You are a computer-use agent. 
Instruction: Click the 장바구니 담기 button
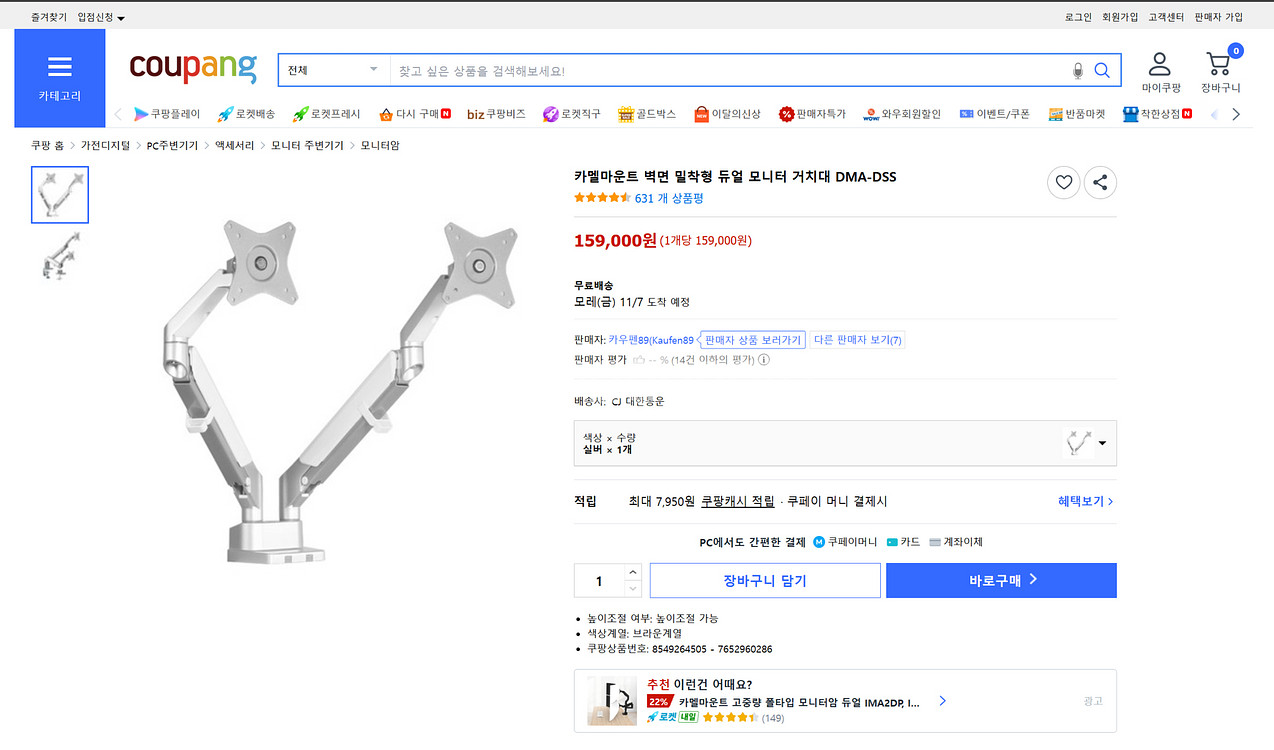(765, 581)
